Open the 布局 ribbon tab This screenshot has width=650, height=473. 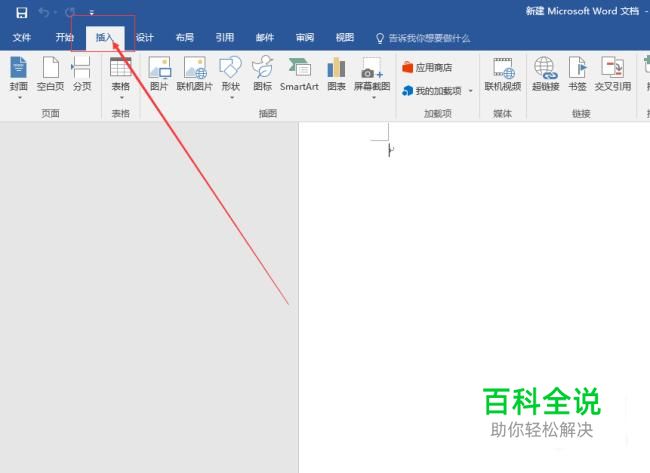click(x=185, y=38)
